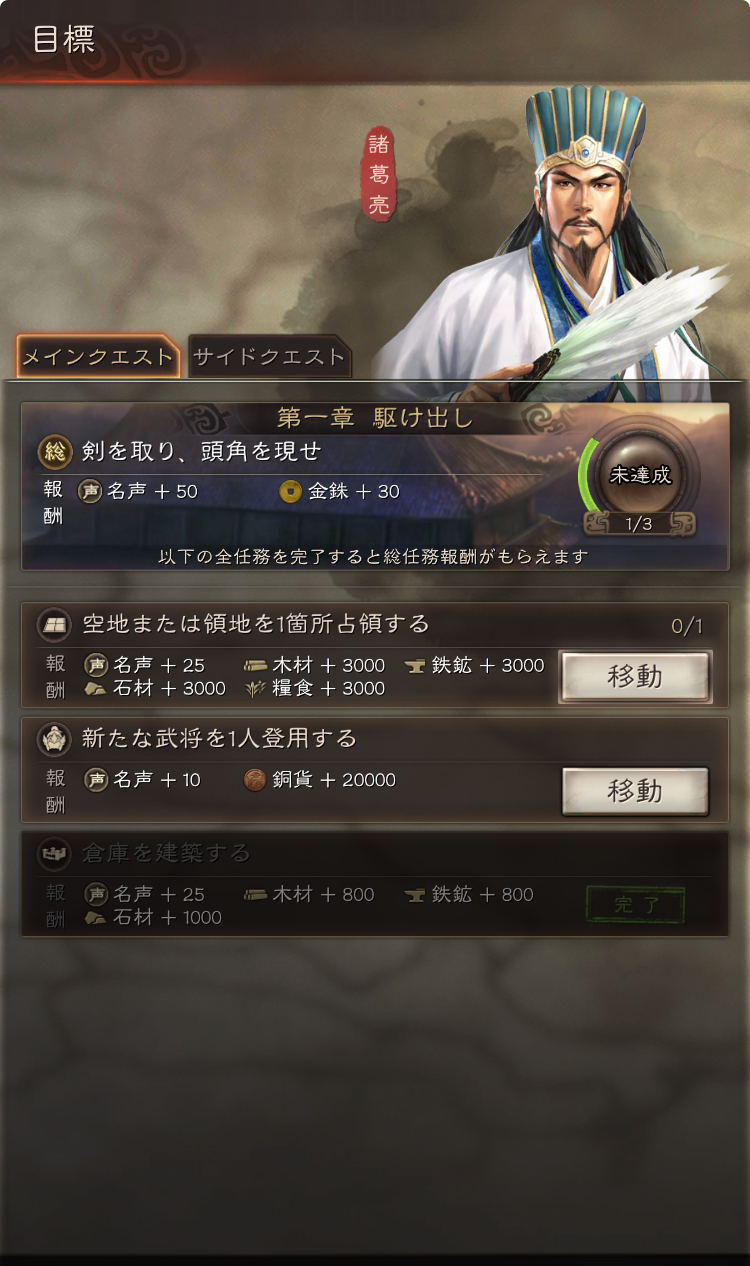
Task: Click the 未達成 progress orb
Action: click(x=640, y=475)
